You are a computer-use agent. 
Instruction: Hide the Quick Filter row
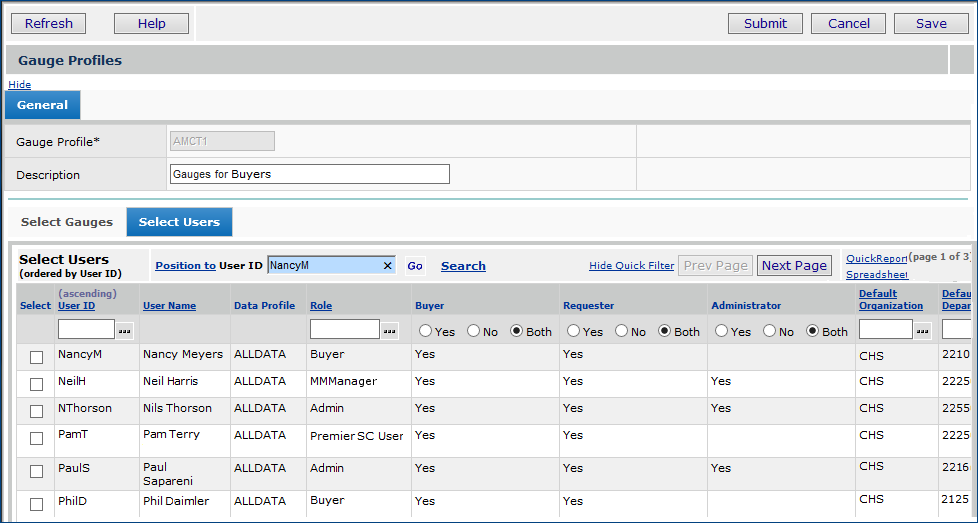631,266
